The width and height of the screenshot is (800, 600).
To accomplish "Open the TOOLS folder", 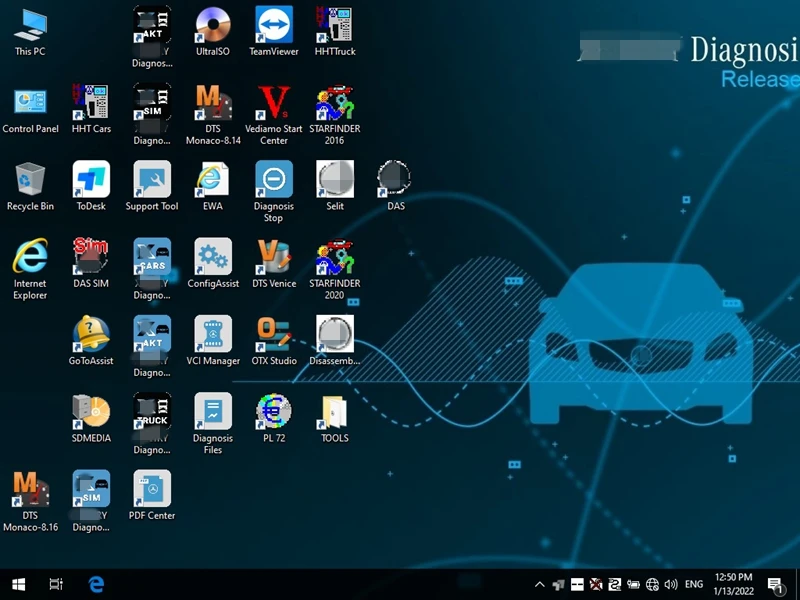I will 334,412.
